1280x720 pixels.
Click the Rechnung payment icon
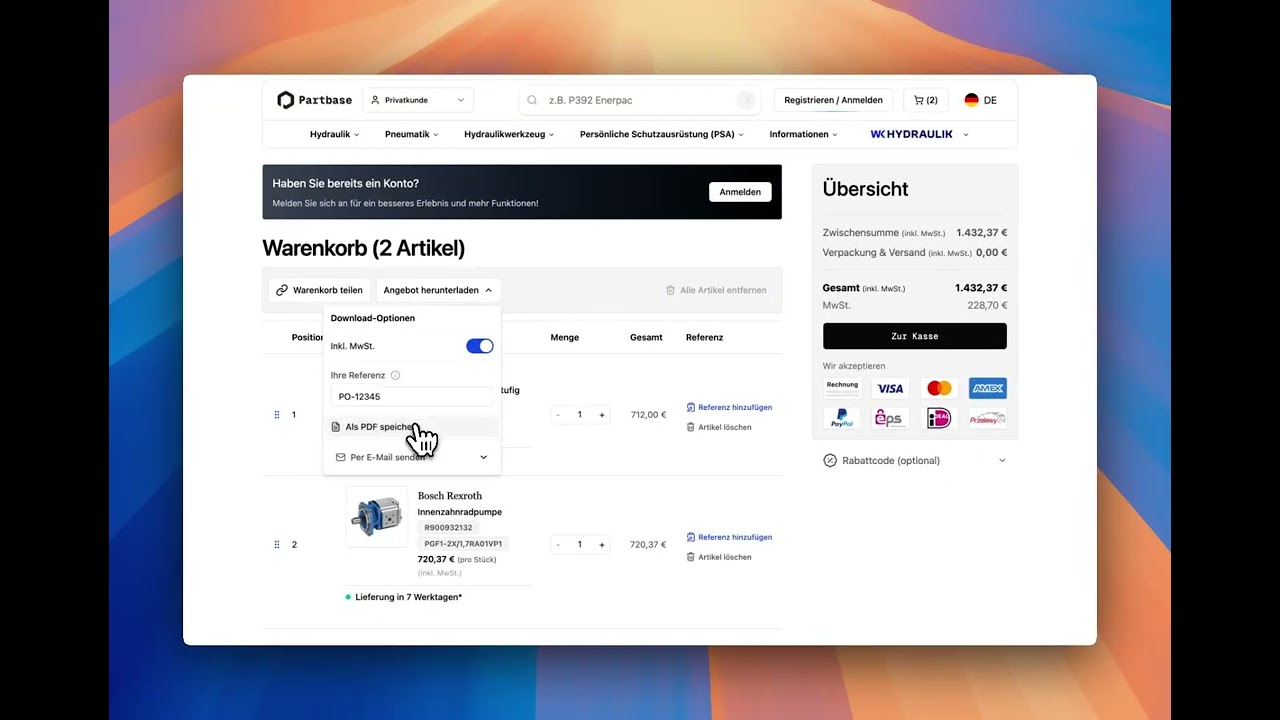842,388
